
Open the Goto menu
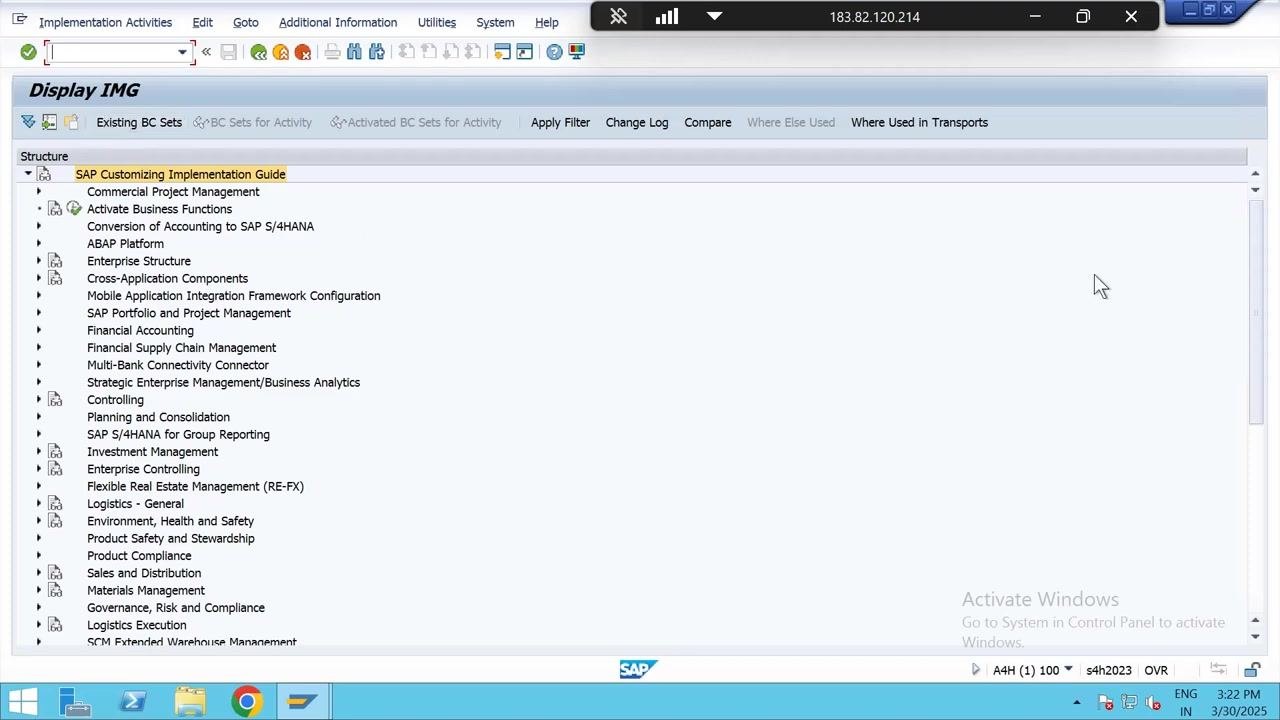tap(245, 22)
